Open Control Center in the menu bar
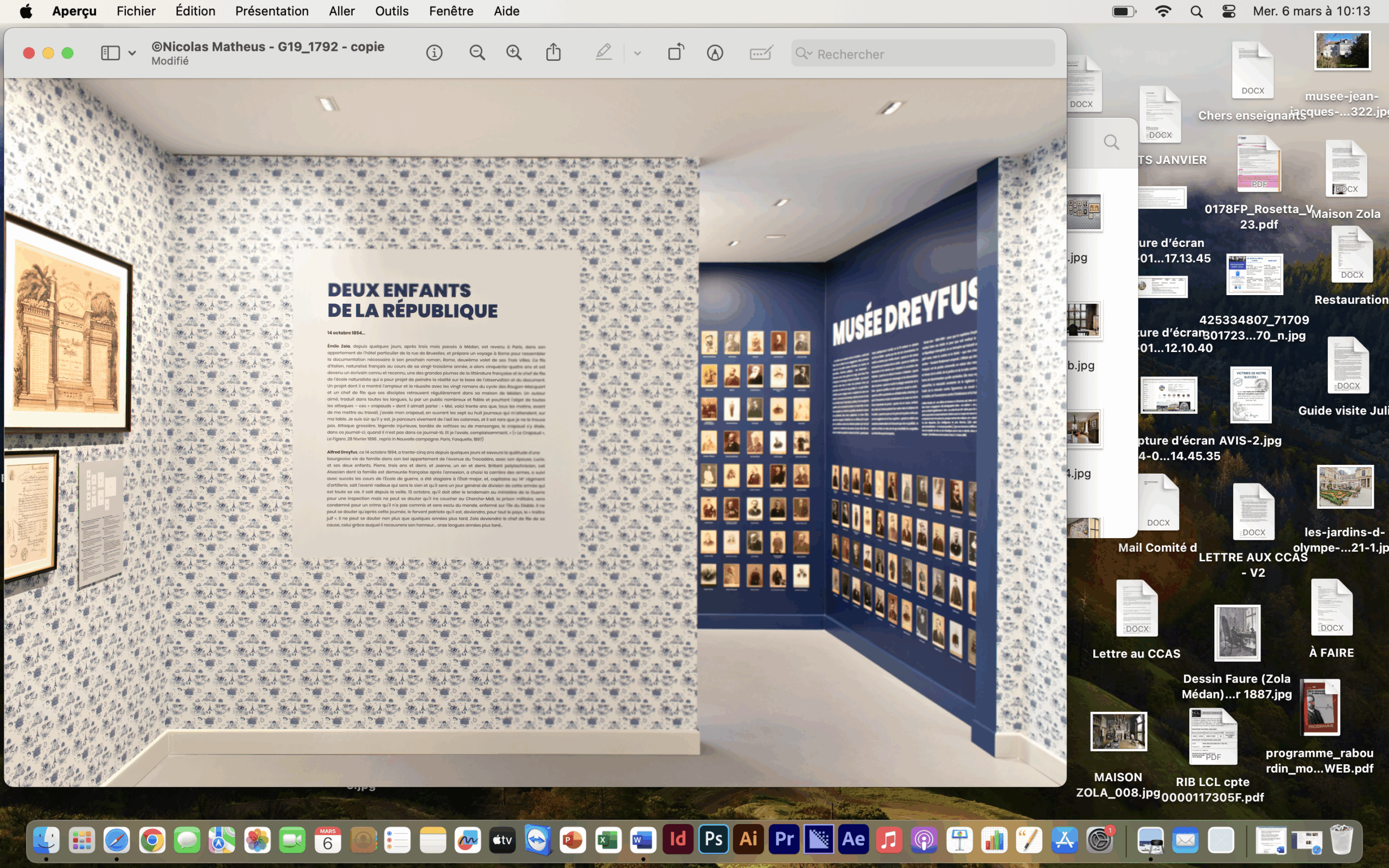The image size is (1389, 868). tap(1228, 11)
